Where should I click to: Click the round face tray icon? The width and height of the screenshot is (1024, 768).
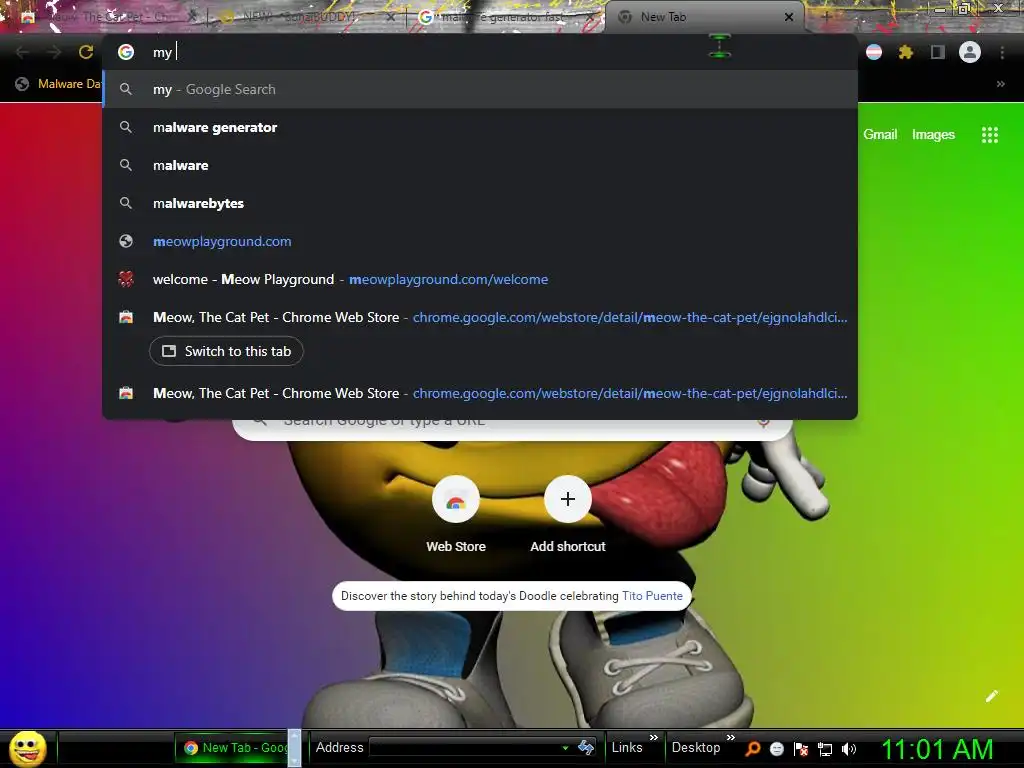click(776, 748)
